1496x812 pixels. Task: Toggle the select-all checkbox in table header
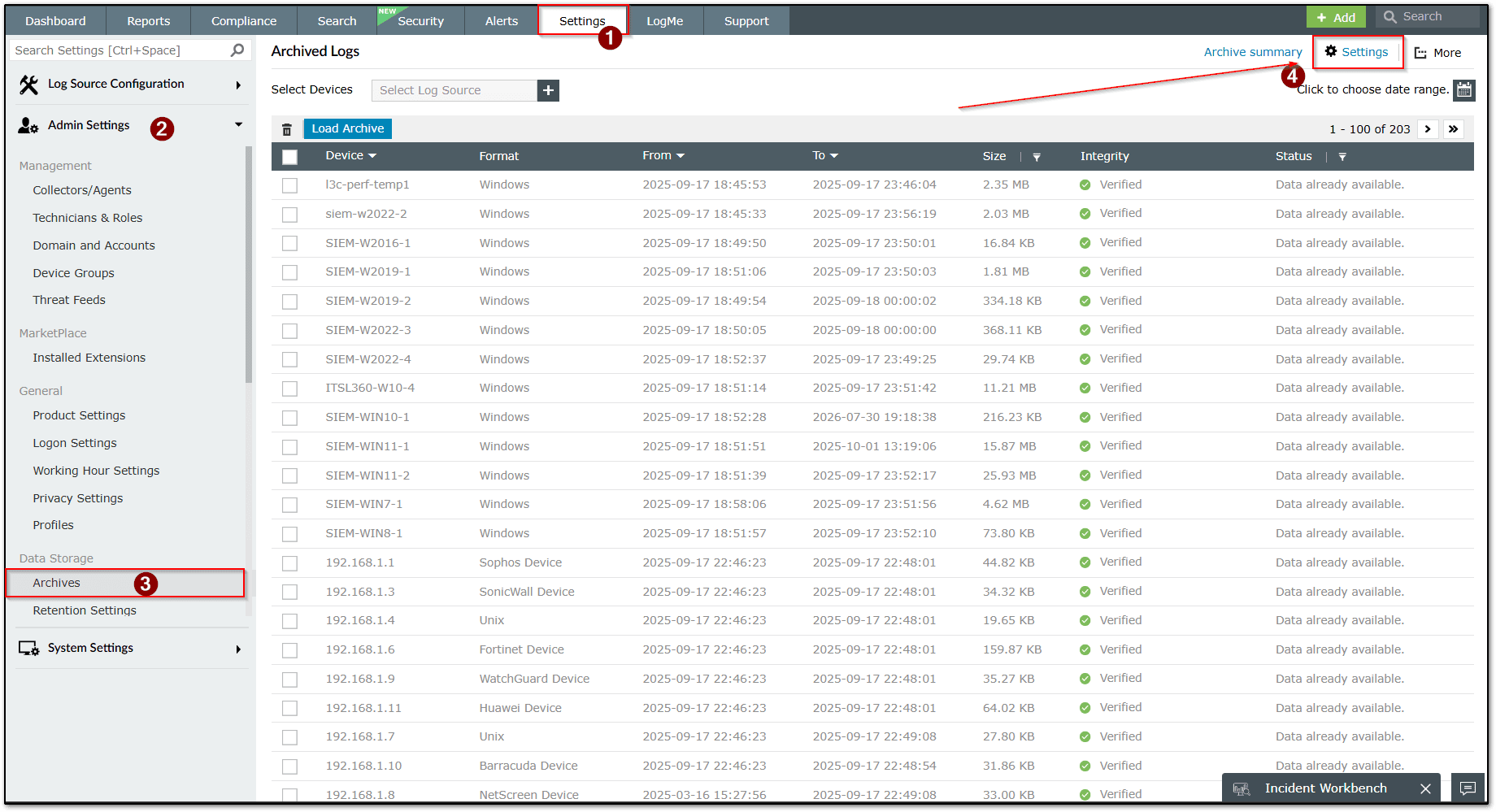point(289,157)
